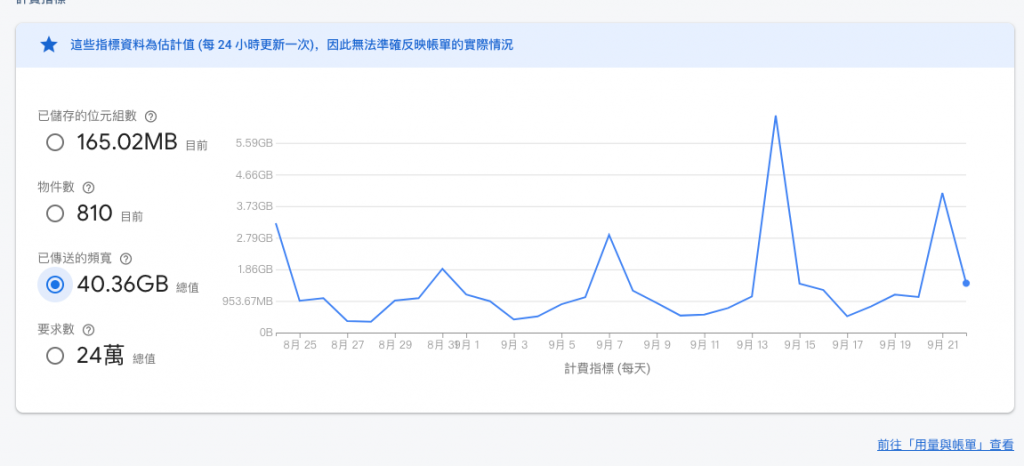
Task: Click the 953.67MB y-axis label
Action: click(246, 301)
